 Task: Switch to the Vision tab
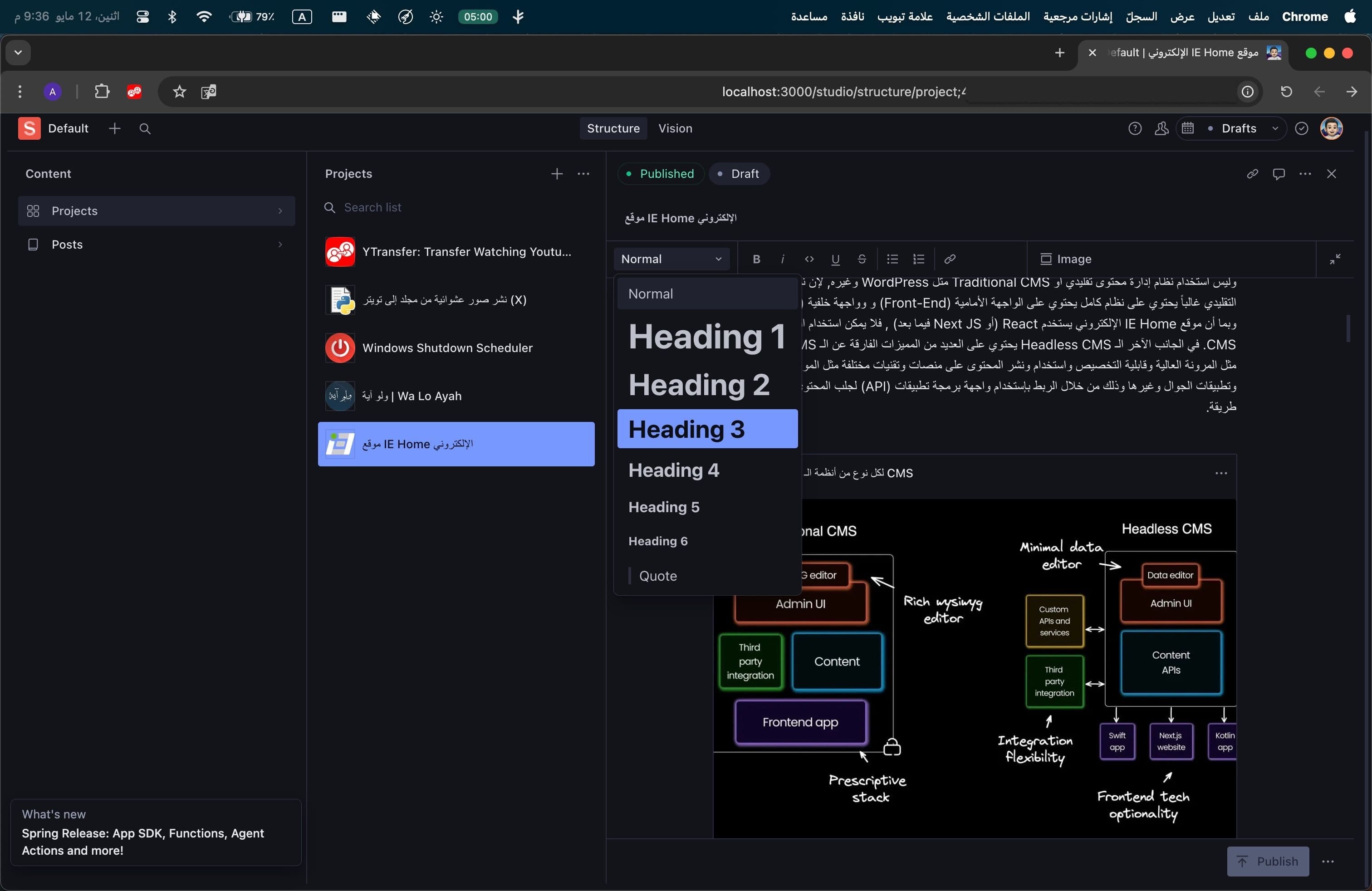pos(675,128)
